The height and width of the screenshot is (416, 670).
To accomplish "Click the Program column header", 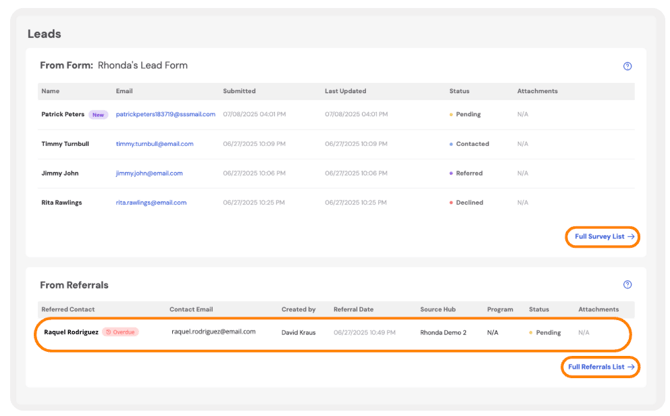I will pos(500,310).
